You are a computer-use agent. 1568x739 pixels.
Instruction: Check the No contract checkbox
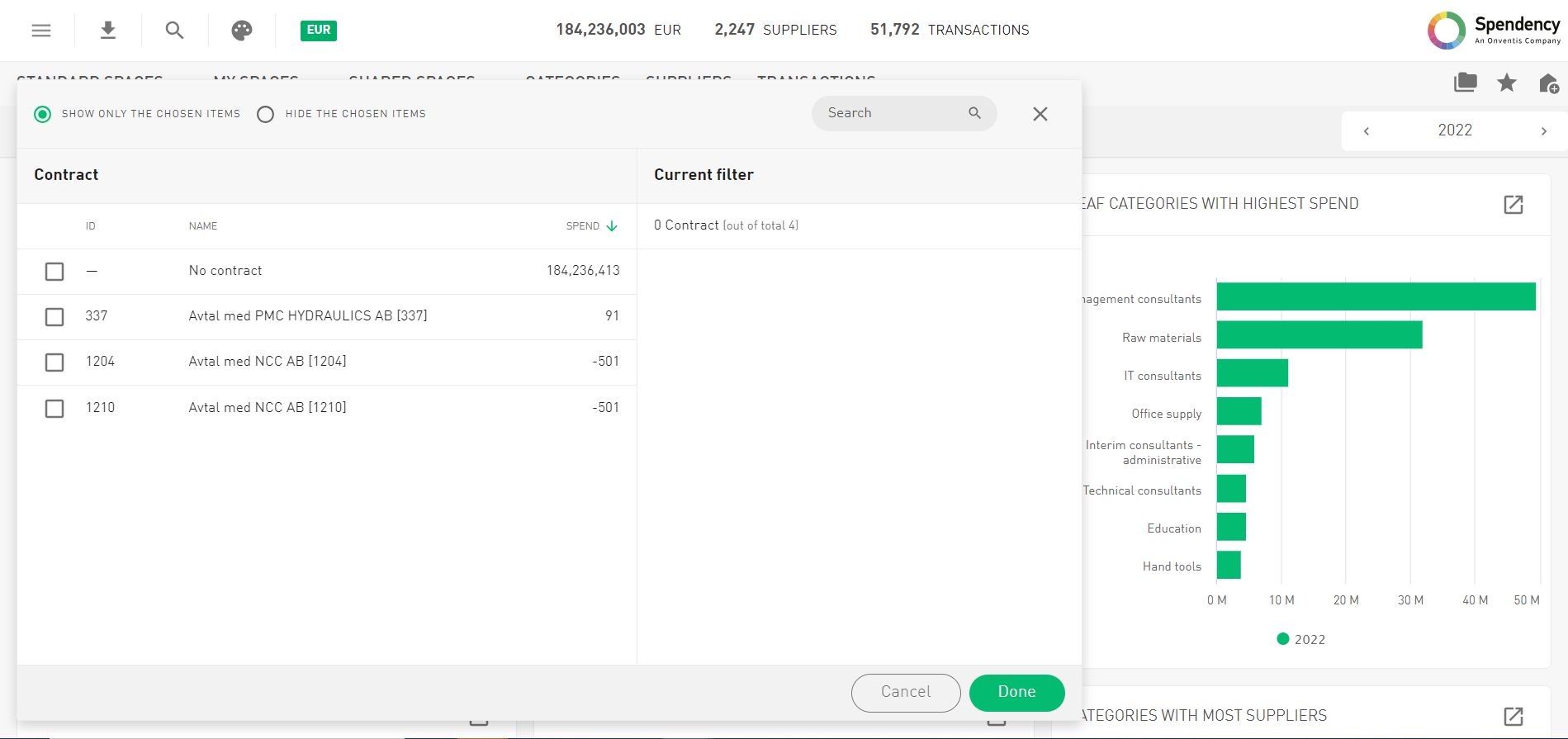click(x=54, y=272)
